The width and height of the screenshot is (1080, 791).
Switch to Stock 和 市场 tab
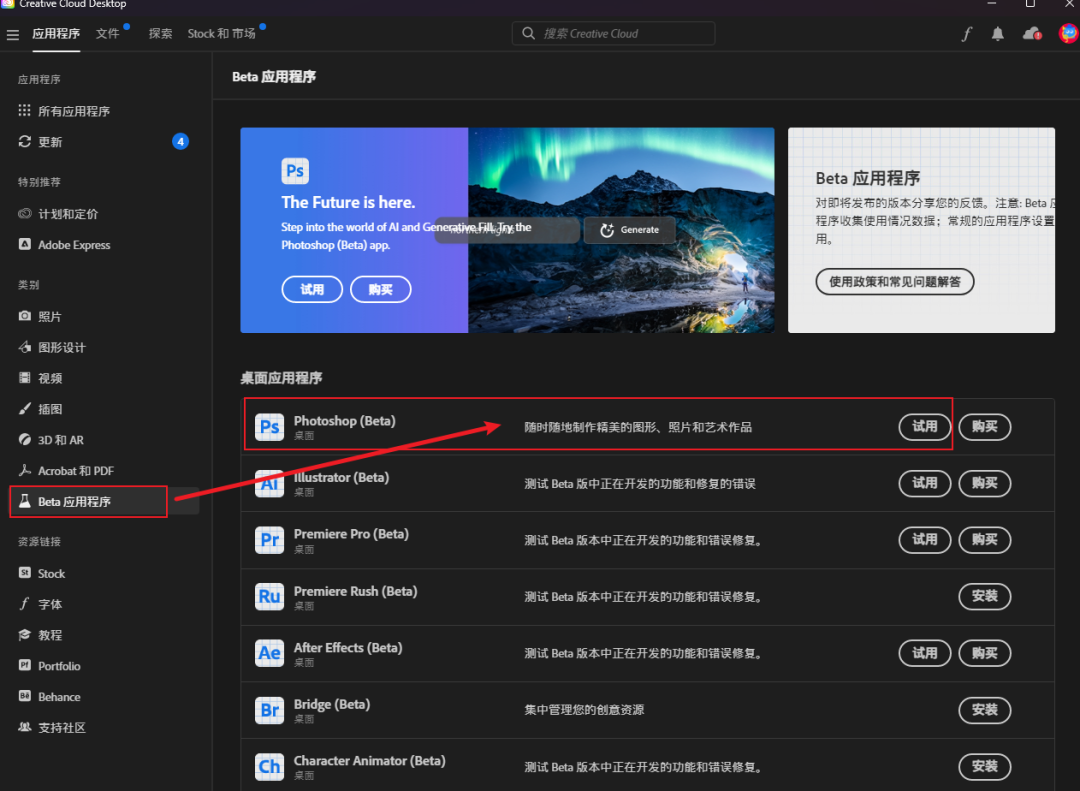(x=221, y=34)
